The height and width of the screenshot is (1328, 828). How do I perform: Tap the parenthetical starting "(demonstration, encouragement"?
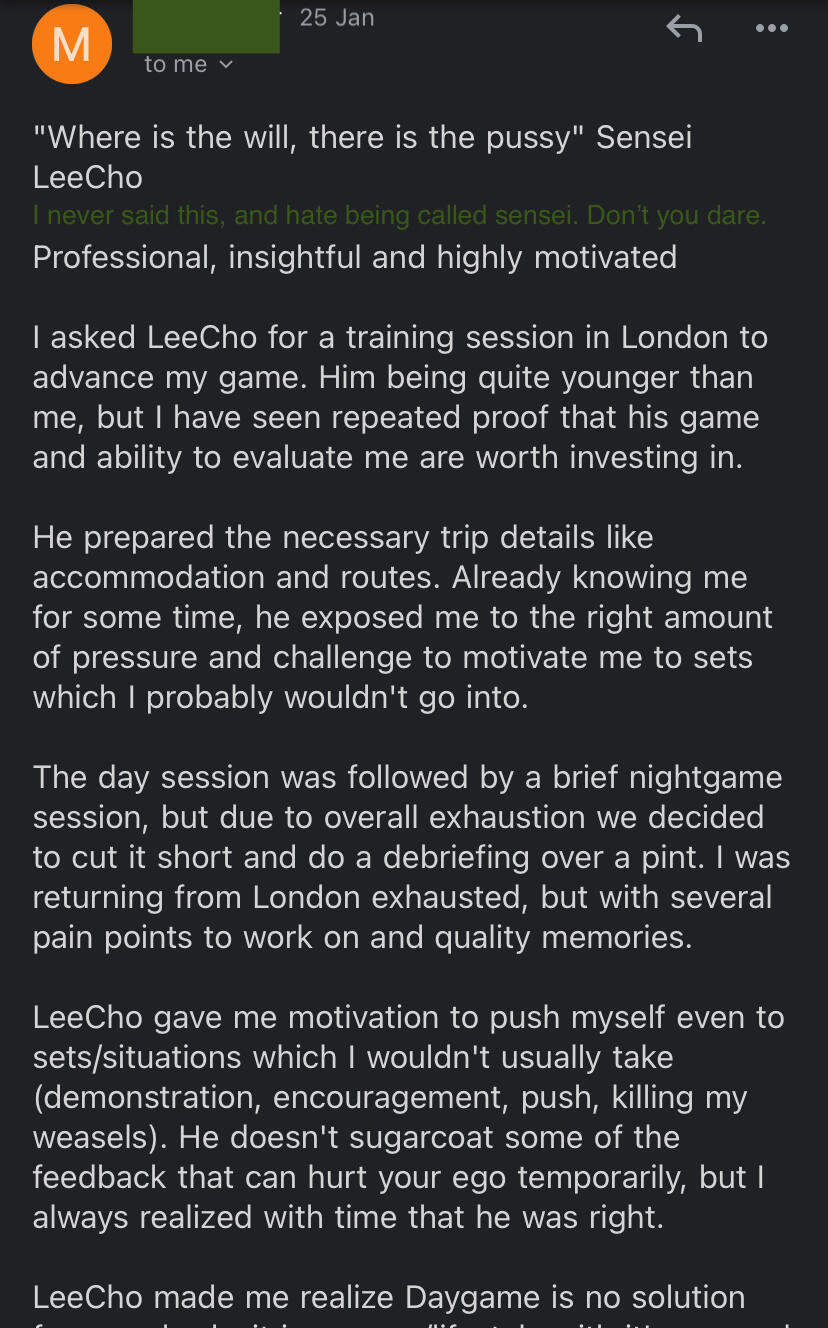pyautogui.click(x=389, y=1097)
